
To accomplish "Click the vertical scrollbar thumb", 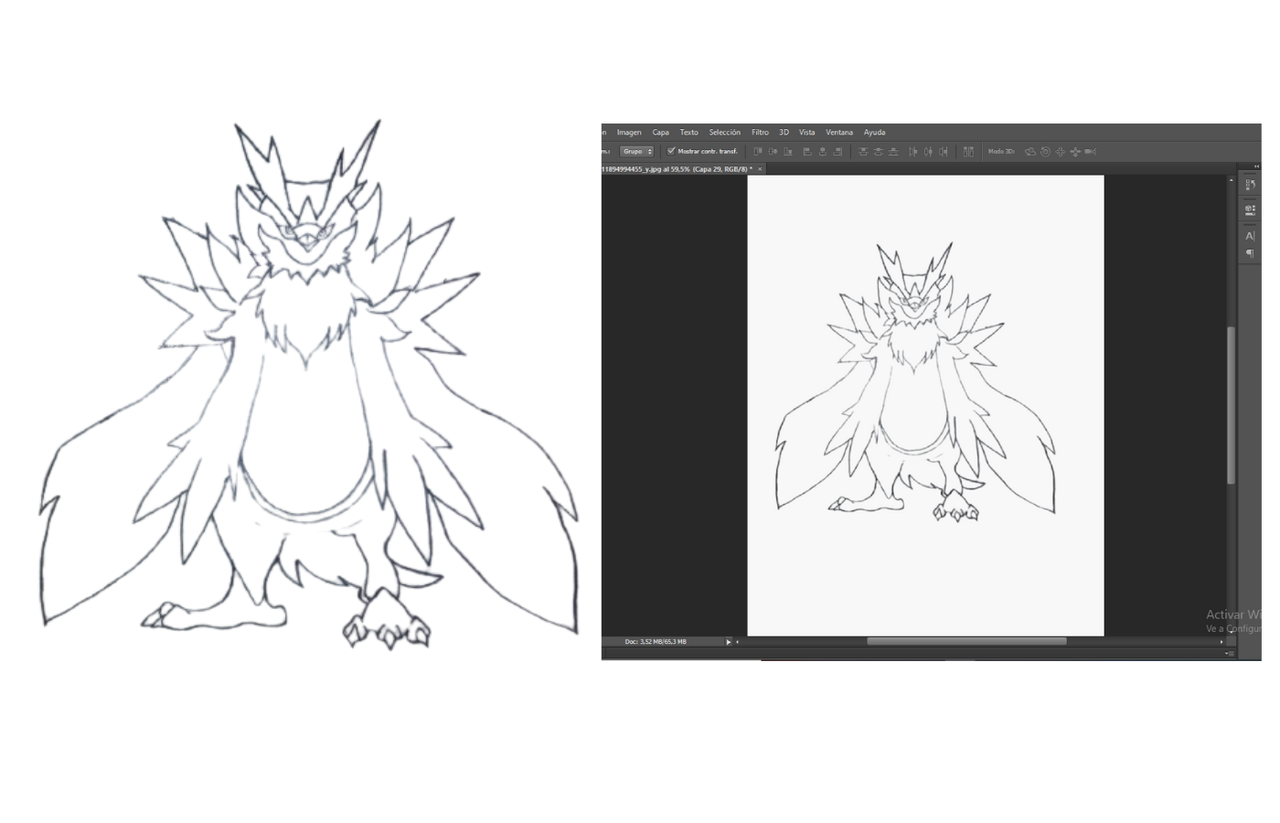I will pyautogui.click(x=1231, y=405).
